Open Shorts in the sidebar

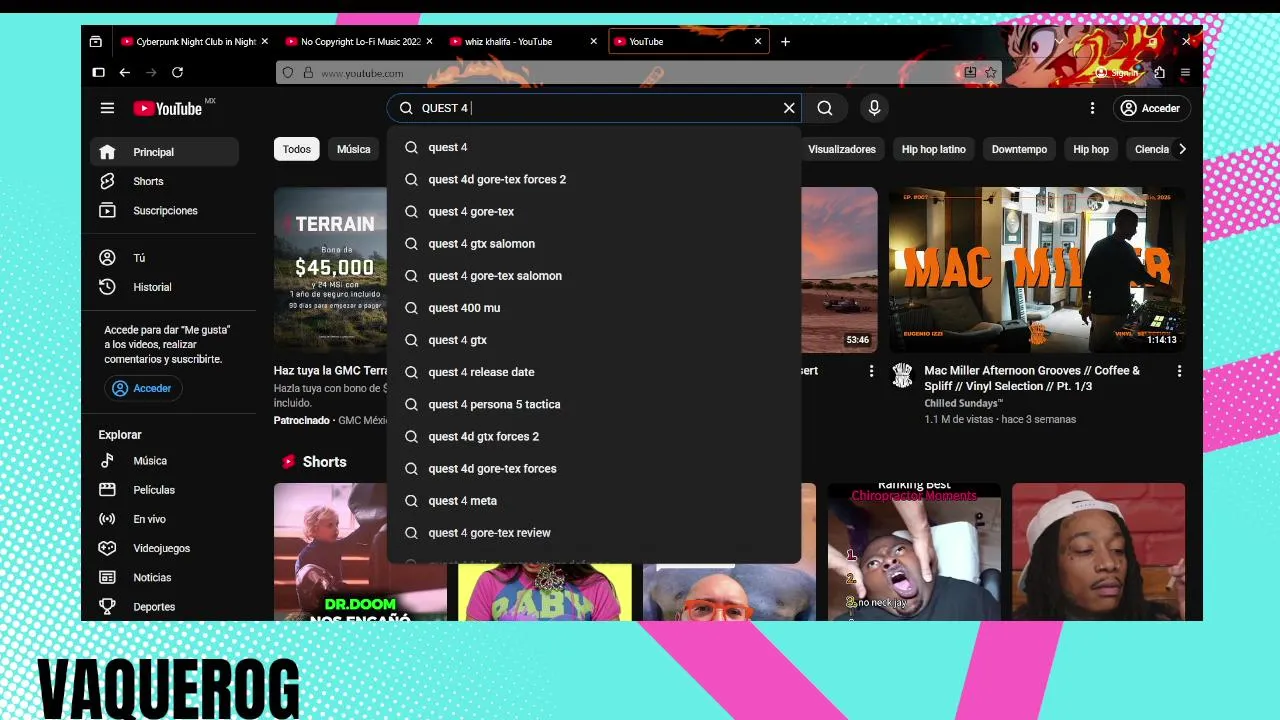pyautogui.click(x=164, y=181)
